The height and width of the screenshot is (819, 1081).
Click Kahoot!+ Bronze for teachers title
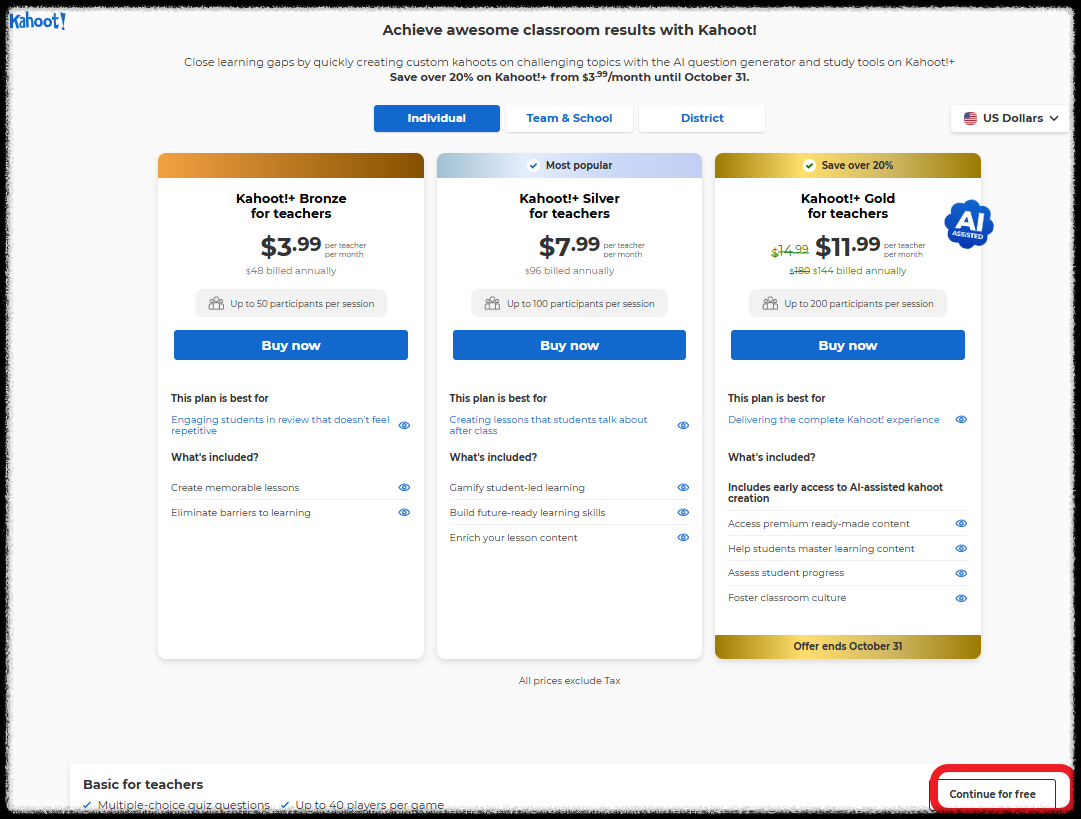(291, 205)
